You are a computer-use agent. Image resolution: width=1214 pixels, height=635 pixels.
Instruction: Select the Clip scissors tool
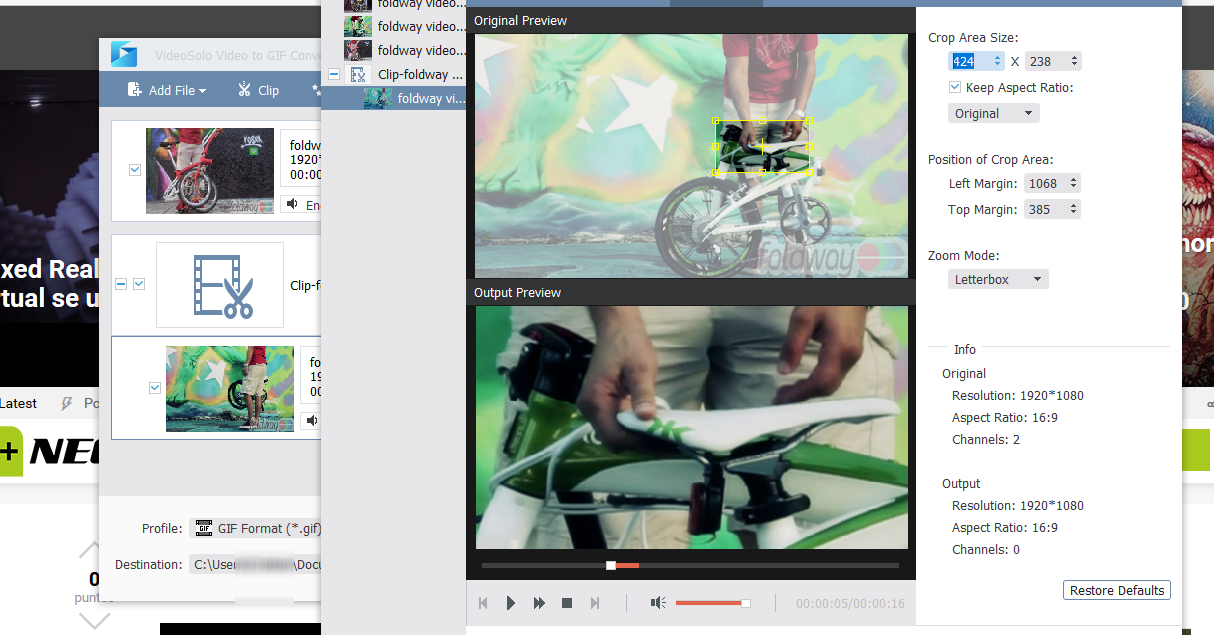click(258, 90)
